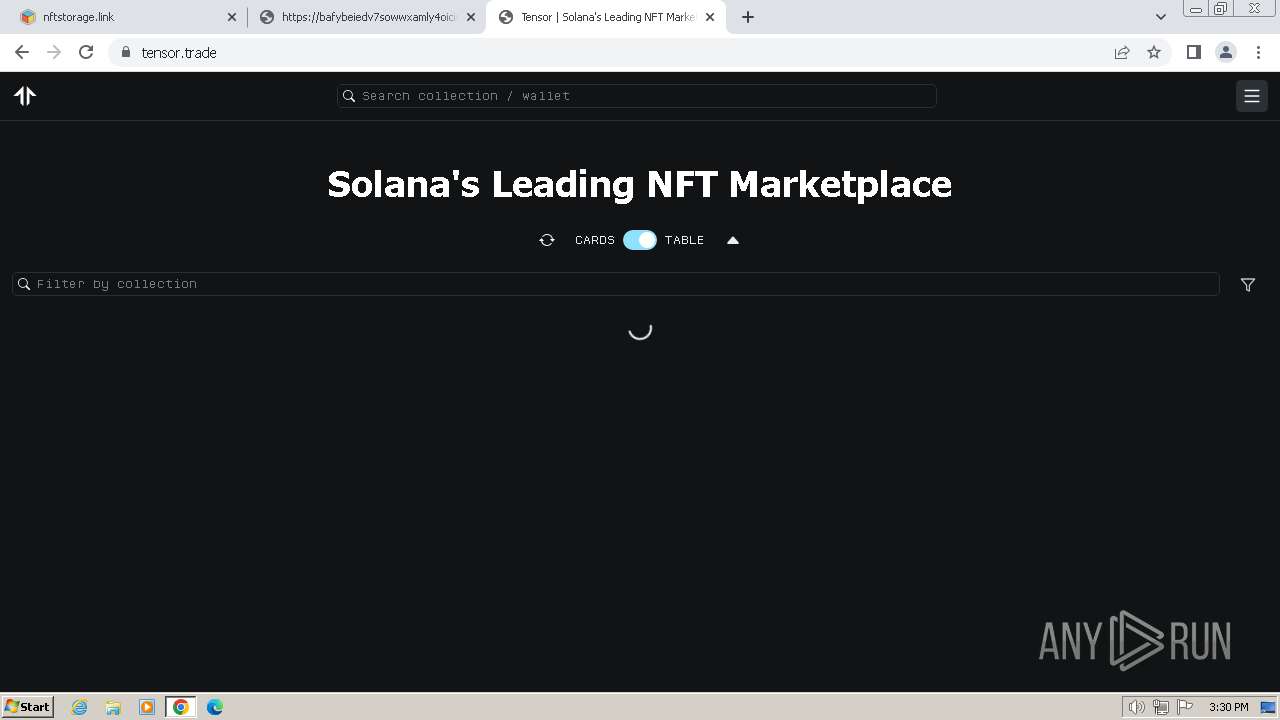Open a new browser tab

click(748, 17)
